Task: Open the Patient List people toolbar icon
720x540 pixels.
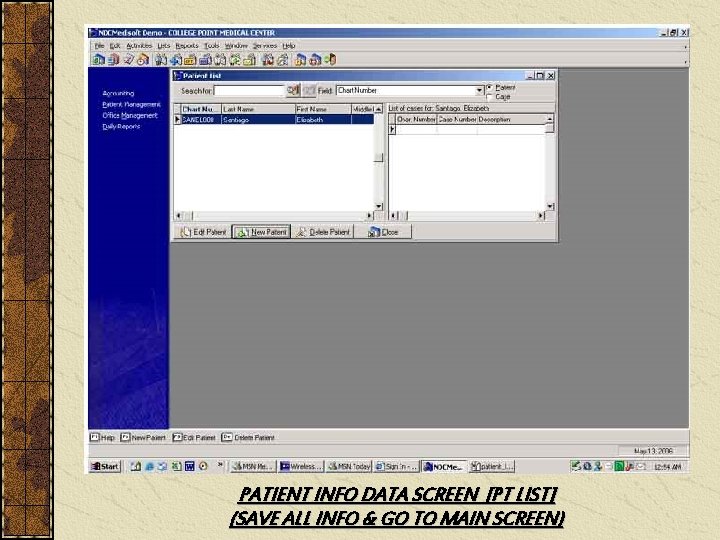Action: click(x=161, y=60)
